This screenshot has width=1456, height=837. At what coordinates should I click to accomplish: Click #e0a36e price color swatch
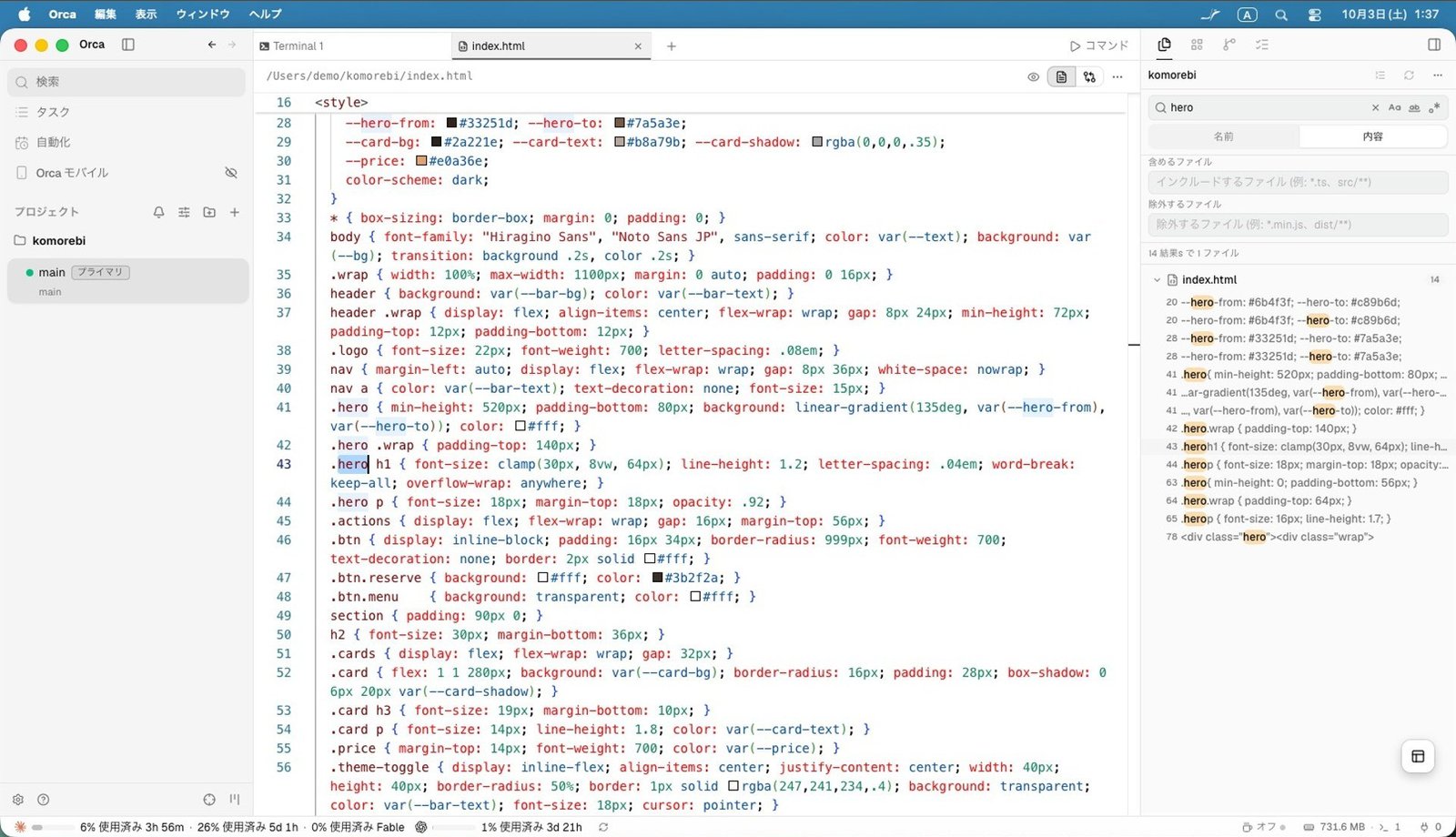[421, 161]
